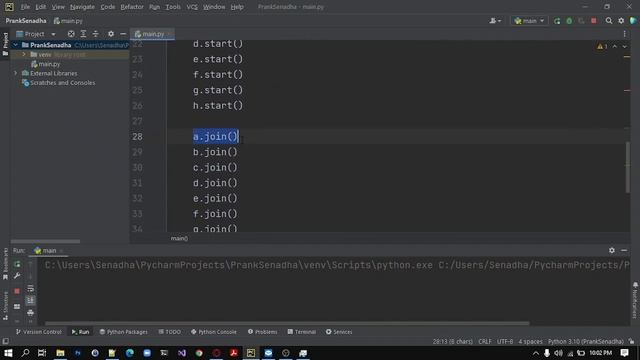Open Windows tray hidden icons chevron

coord(536,353)
